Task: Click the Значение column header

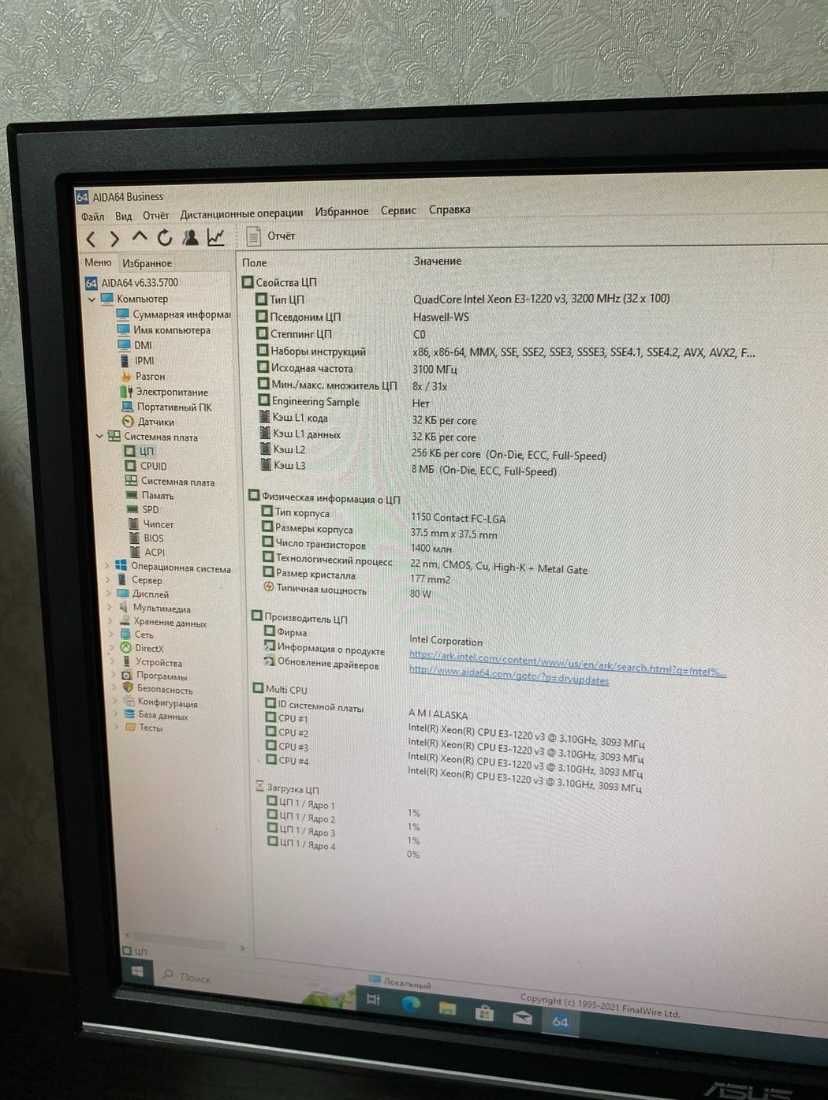Action: coord(437,261)
